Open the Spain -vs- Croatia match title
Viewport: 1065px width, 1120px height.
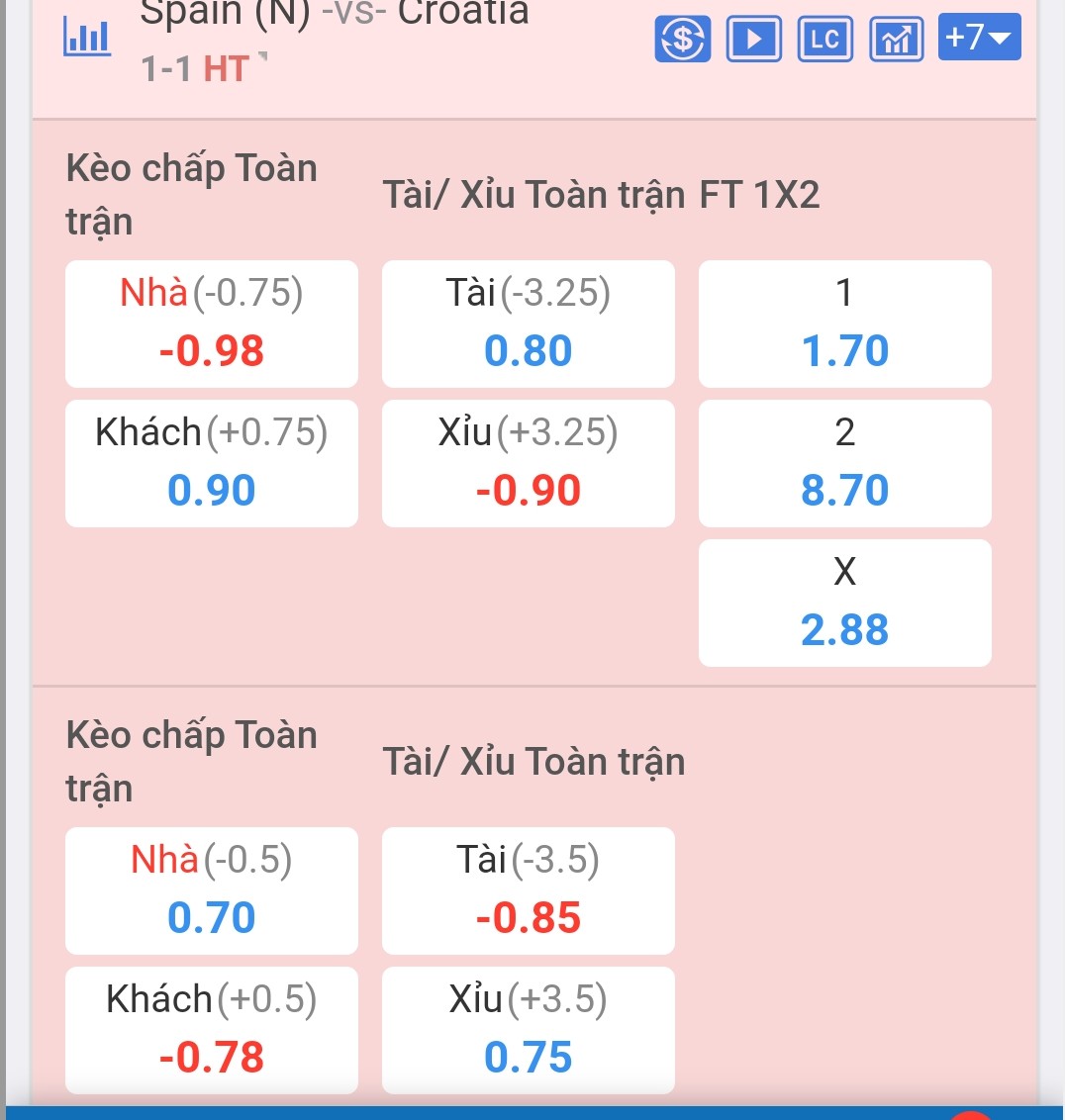tap(335, 12)
